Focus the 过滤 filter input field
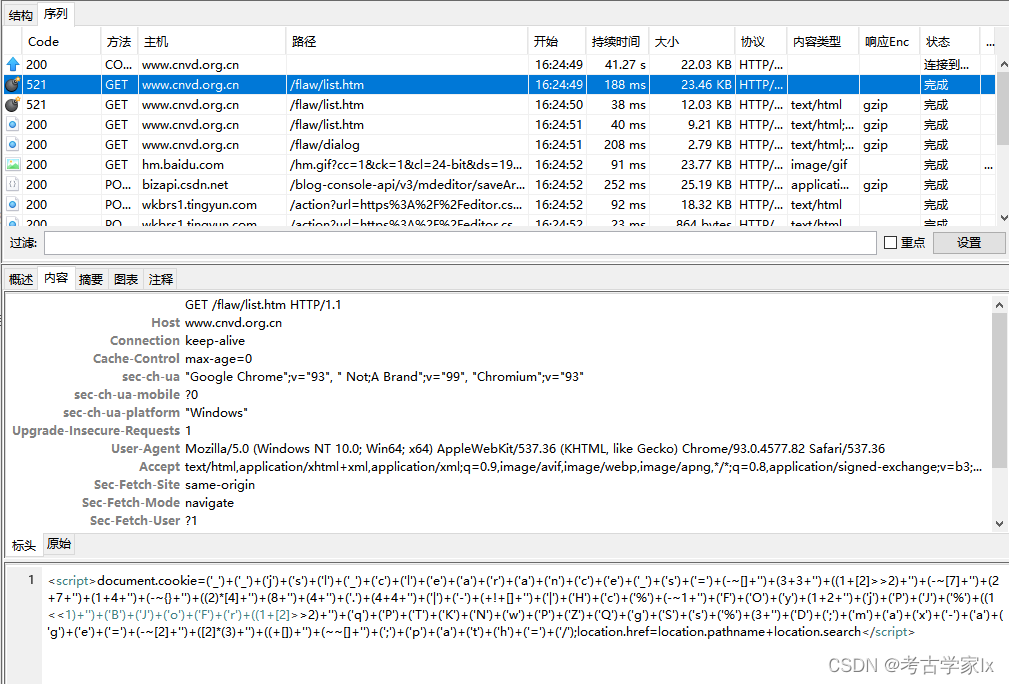The width and height of the screenshot is (1009, 684). [x=460, y=243]
